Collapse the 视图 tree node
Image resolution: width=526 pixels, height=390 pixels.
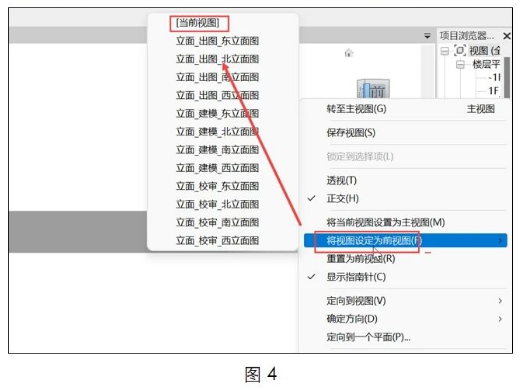pos(444,51)
